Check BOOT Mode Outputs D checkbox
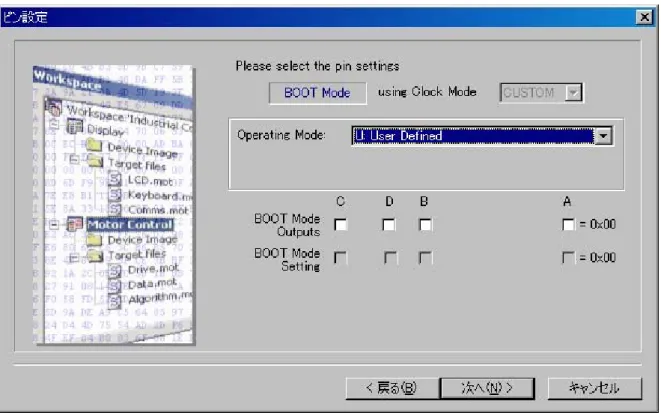This screenshot has height=413, width=661. 389,225
